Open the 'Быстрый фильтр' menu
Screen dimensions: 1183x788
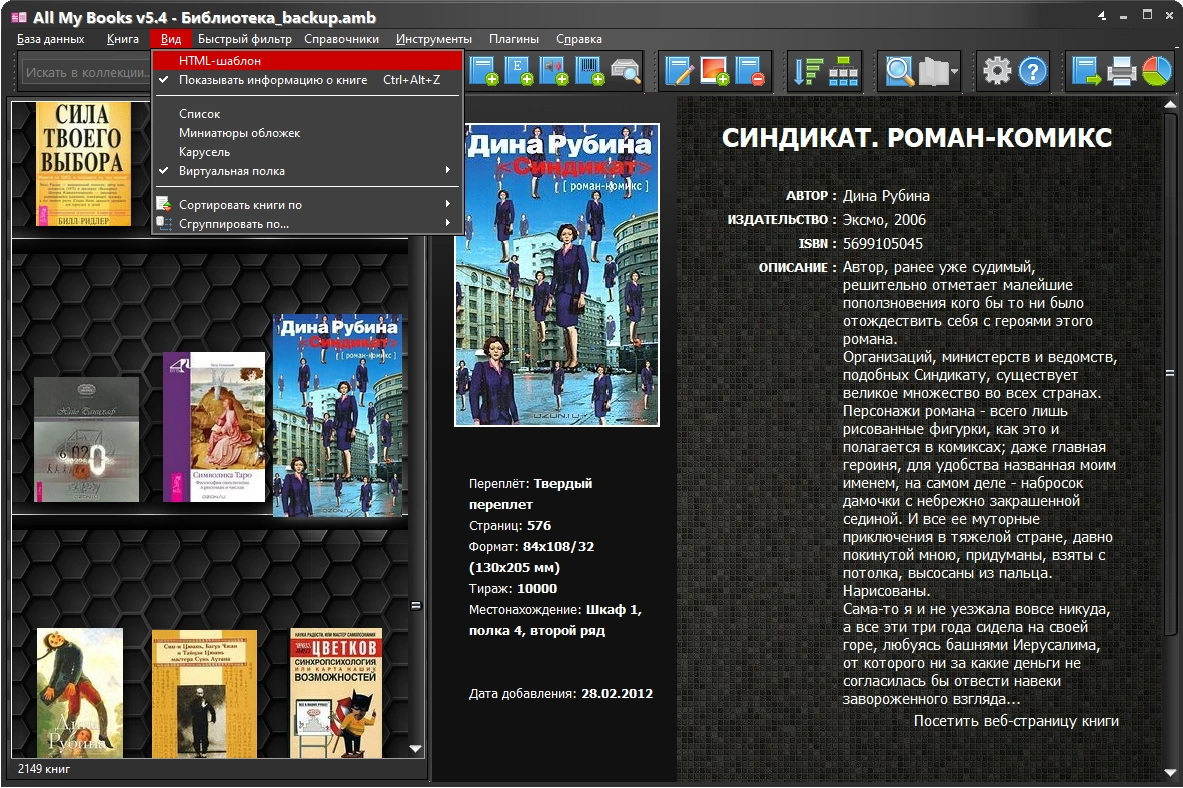coord(244,39)
